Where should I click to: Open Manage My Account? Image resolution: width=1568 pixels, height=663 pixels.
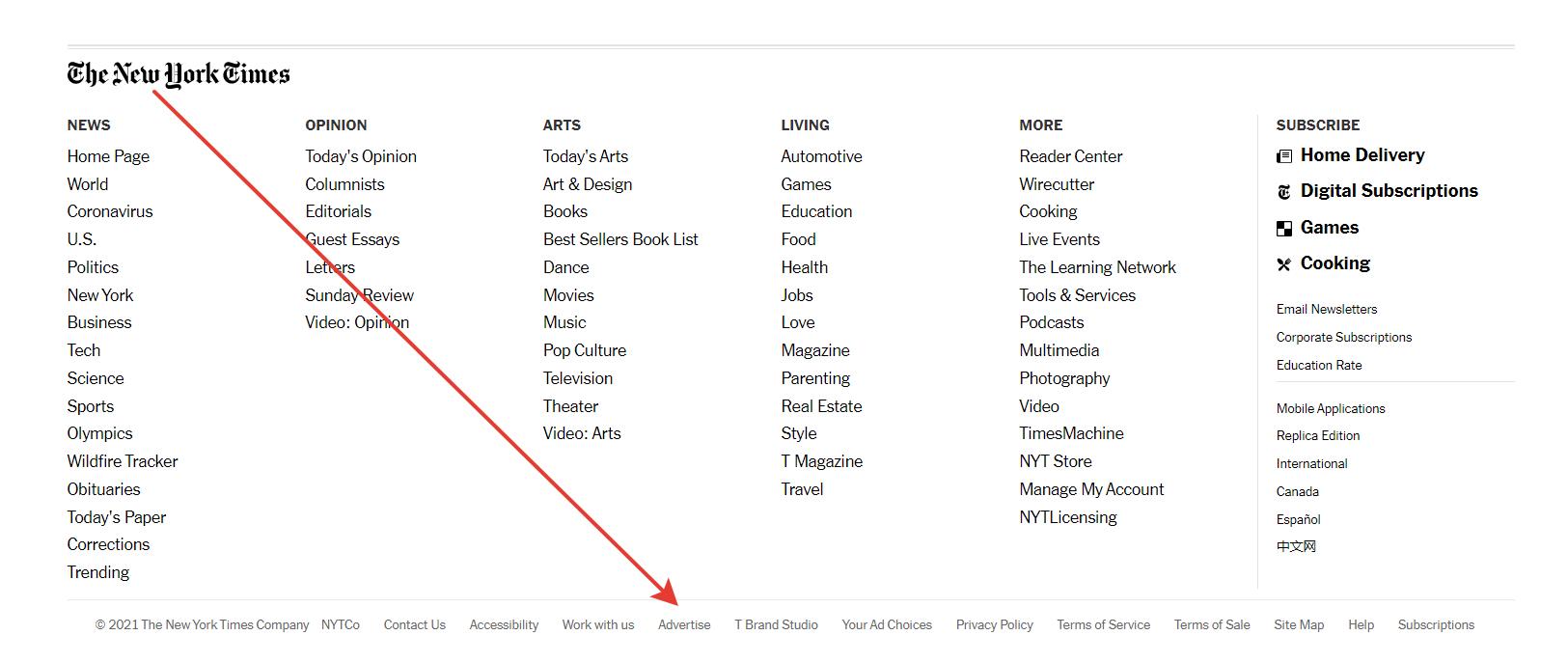point(1092,489)
